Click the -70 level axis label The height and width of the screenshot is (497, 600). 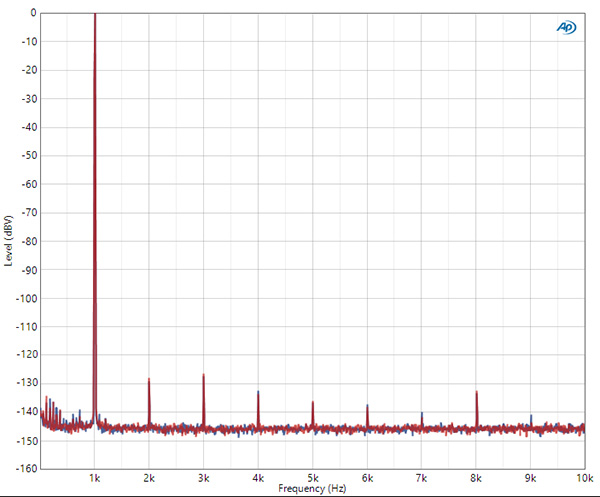pyautogui.click(x=29, y=213)
